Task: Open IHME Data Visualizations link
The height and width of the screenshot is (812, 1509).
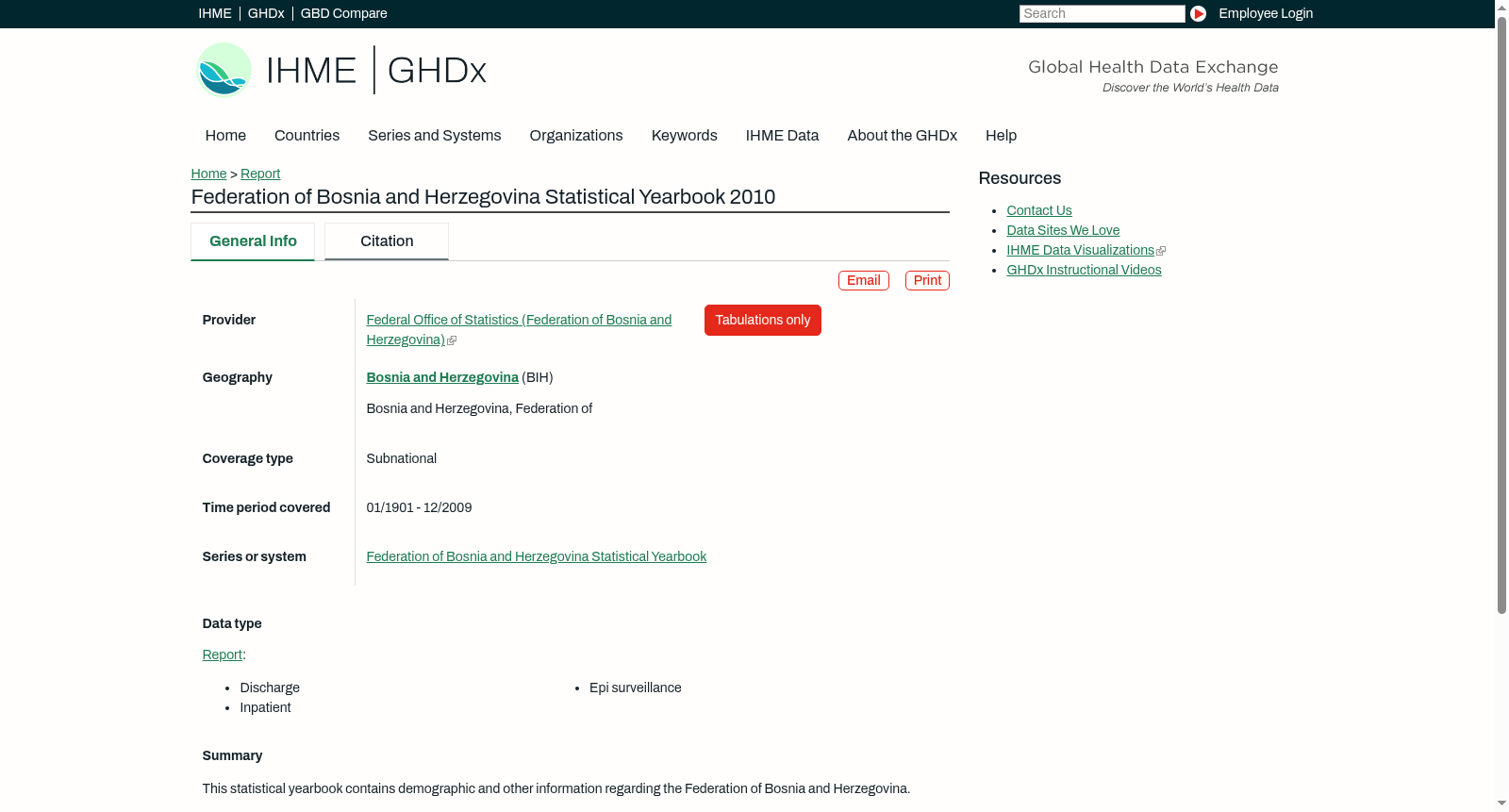Action: [1080, 251]
